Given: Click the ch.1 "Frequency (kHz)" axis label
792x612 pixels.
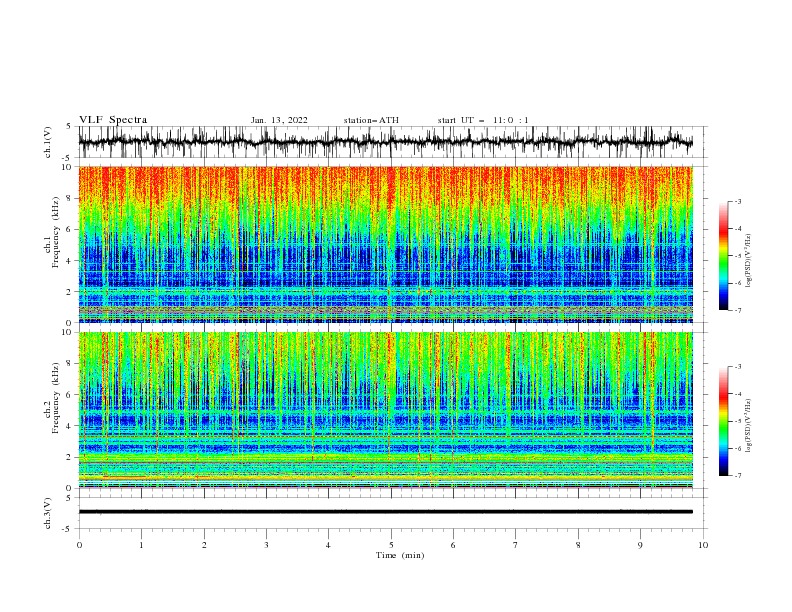Looking at the screenshot, I should [56, 232].
